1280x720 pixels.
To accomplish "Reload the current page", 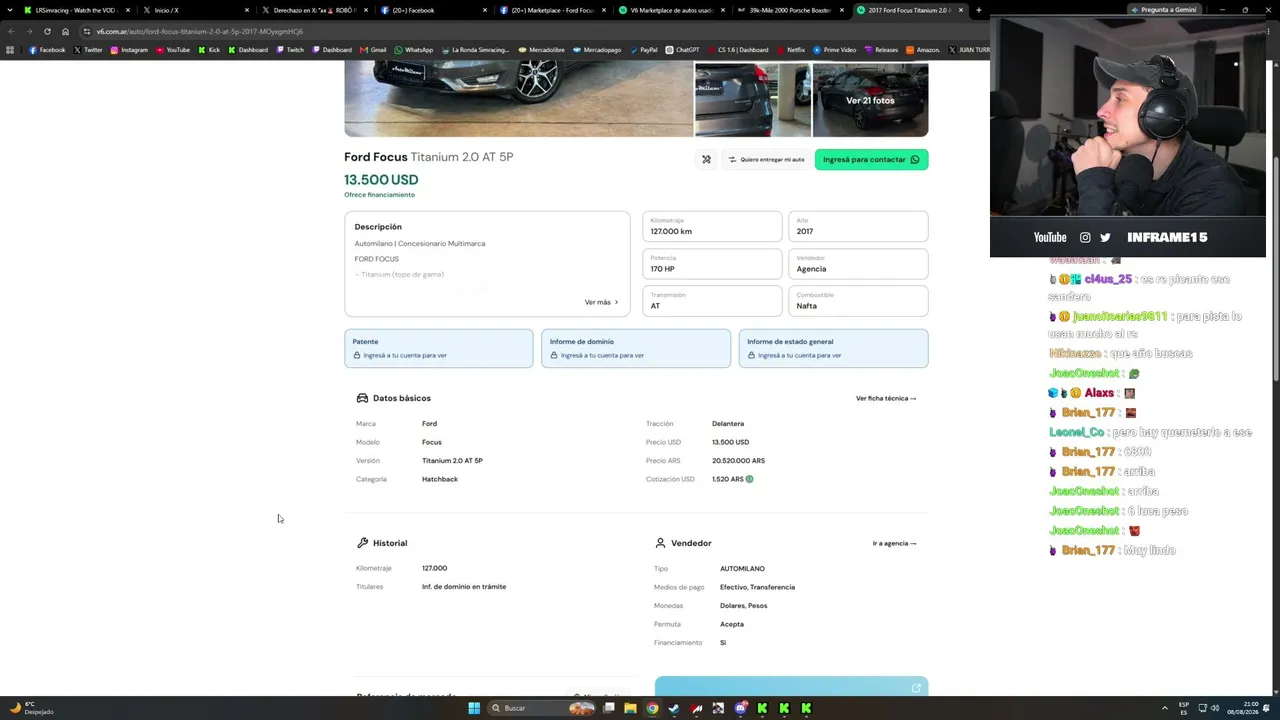I will pos(47,31).
